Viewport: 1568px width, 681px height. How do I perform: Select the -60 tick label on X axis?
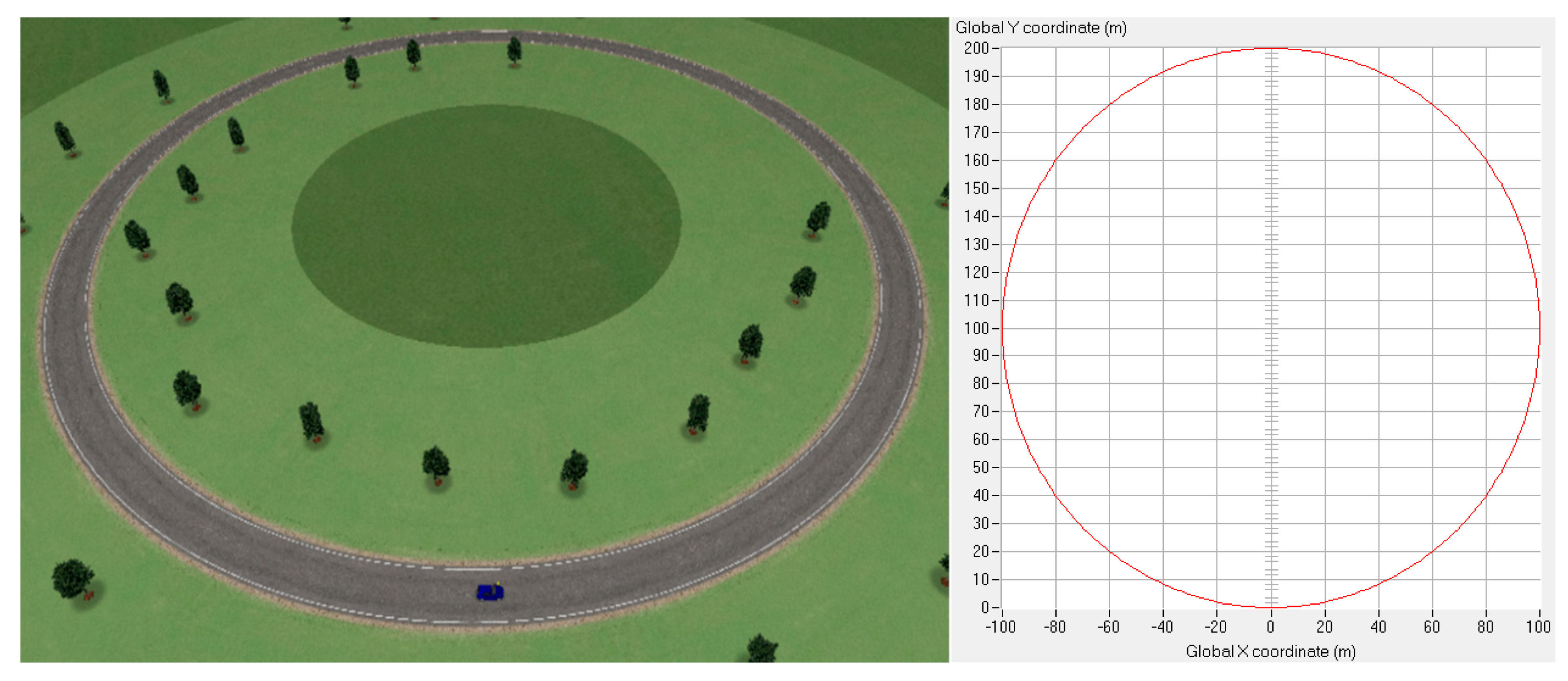[x=1108, y=627]
